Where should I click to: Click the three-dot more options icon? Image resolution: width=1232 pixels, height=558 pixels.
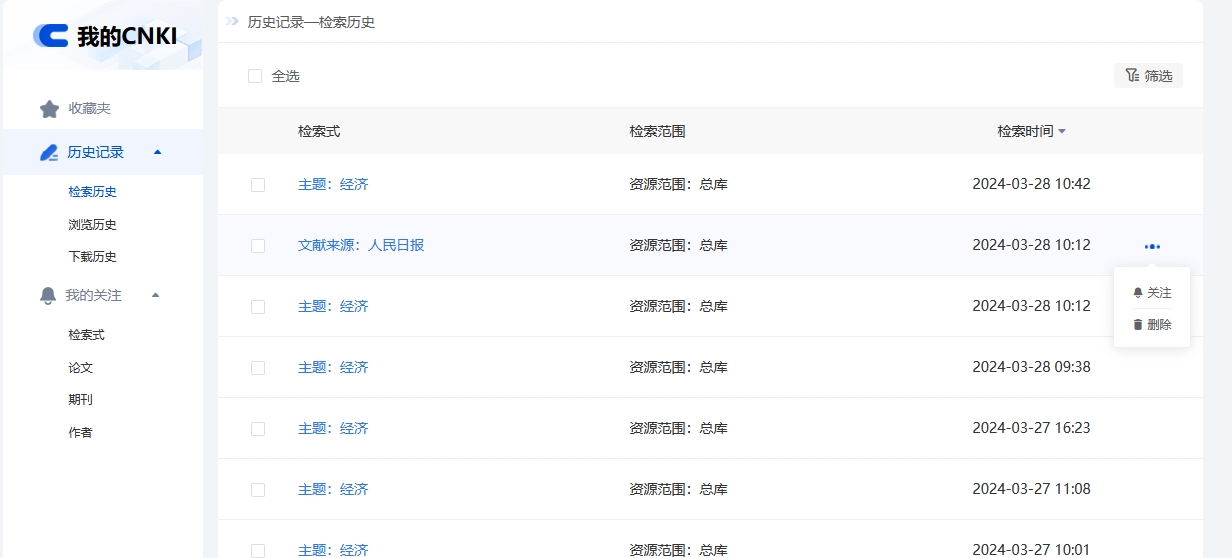click(1152, 246)
